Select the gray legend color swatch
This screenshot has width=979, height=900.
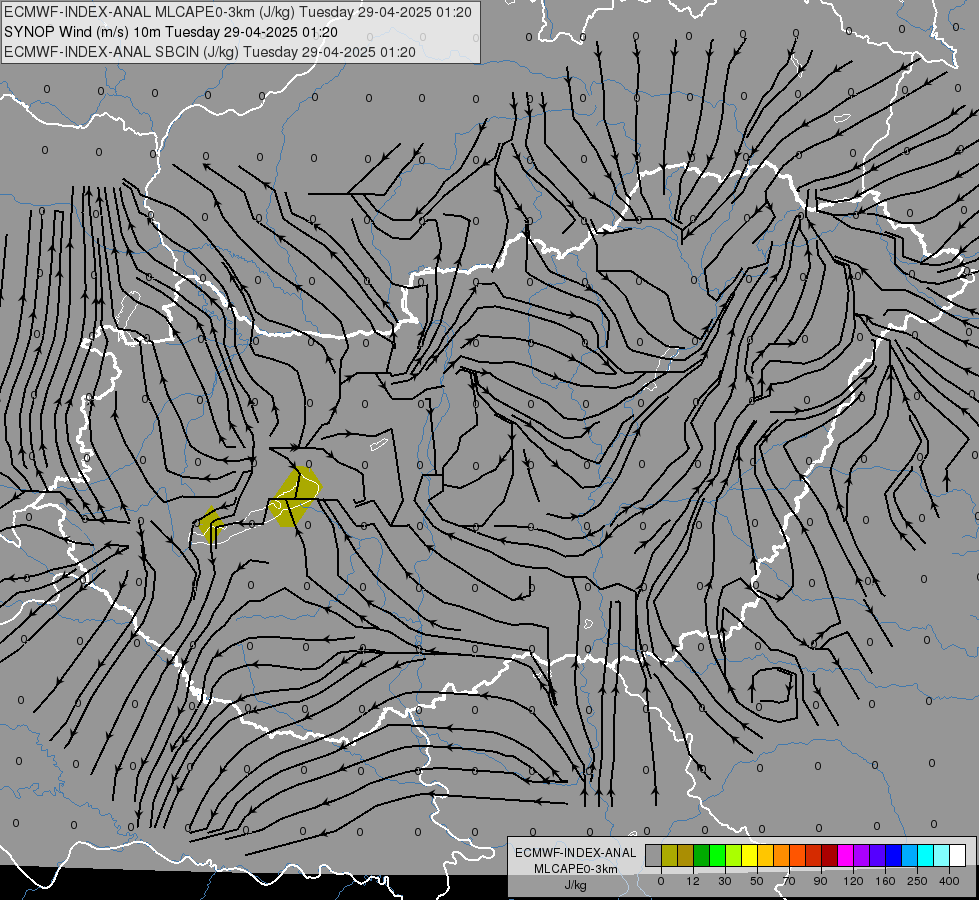click(653, 855)
